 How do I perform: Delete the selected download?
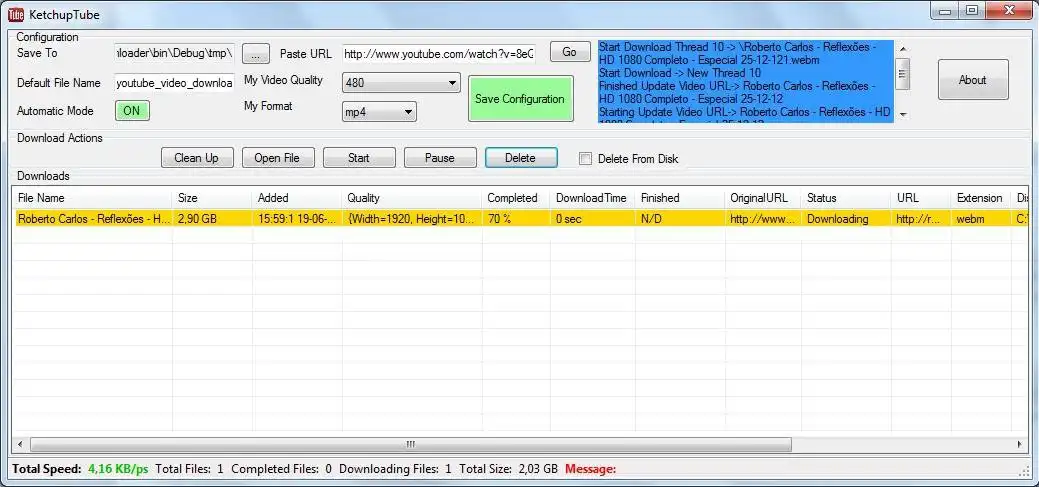pos(521,158)
